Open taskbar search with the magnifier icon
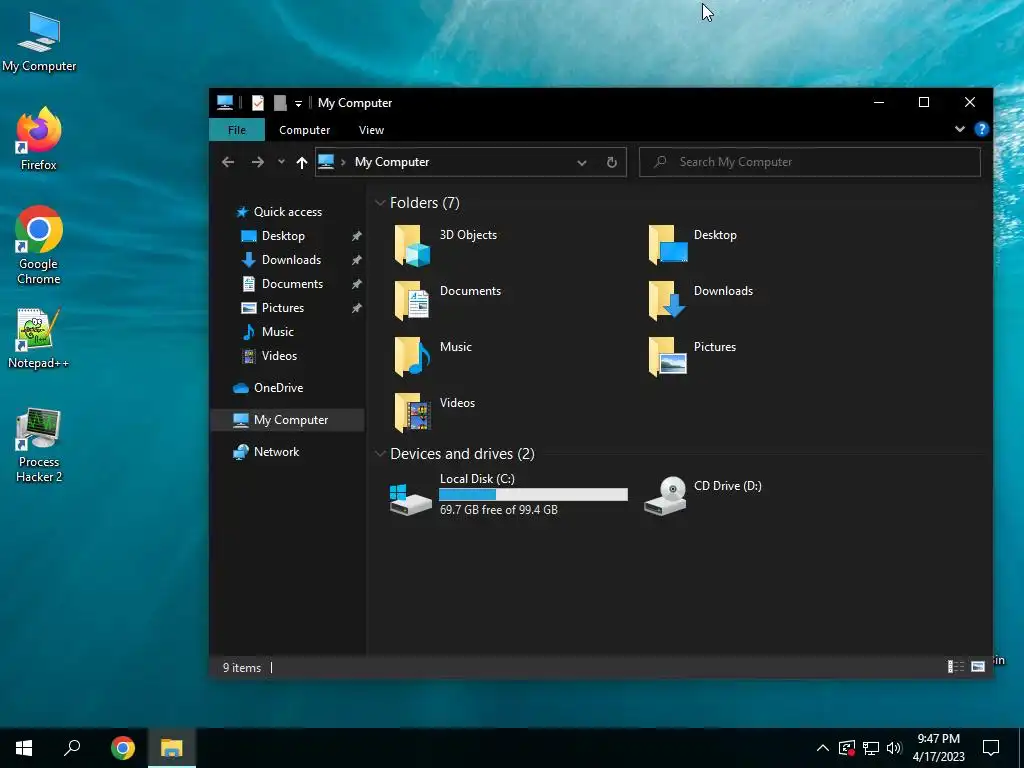The image size is (1024, 768). 72,748
